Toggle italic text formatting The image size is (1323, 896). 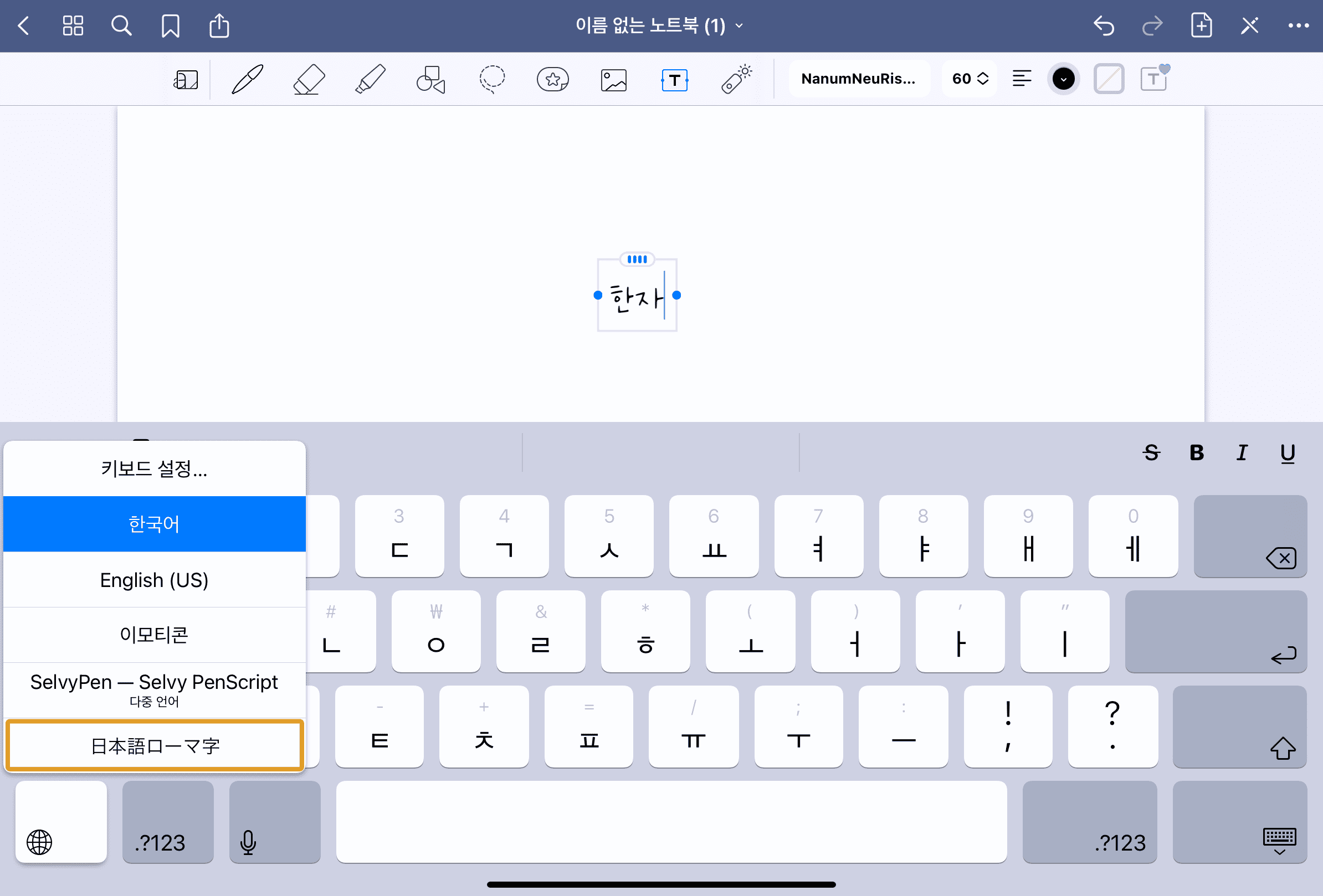pyautogui.click(x=1242, y=453)
